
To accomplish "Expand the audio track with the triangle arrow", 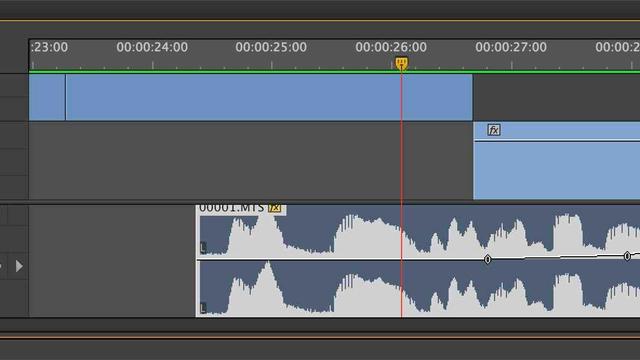I will (19, 266).
